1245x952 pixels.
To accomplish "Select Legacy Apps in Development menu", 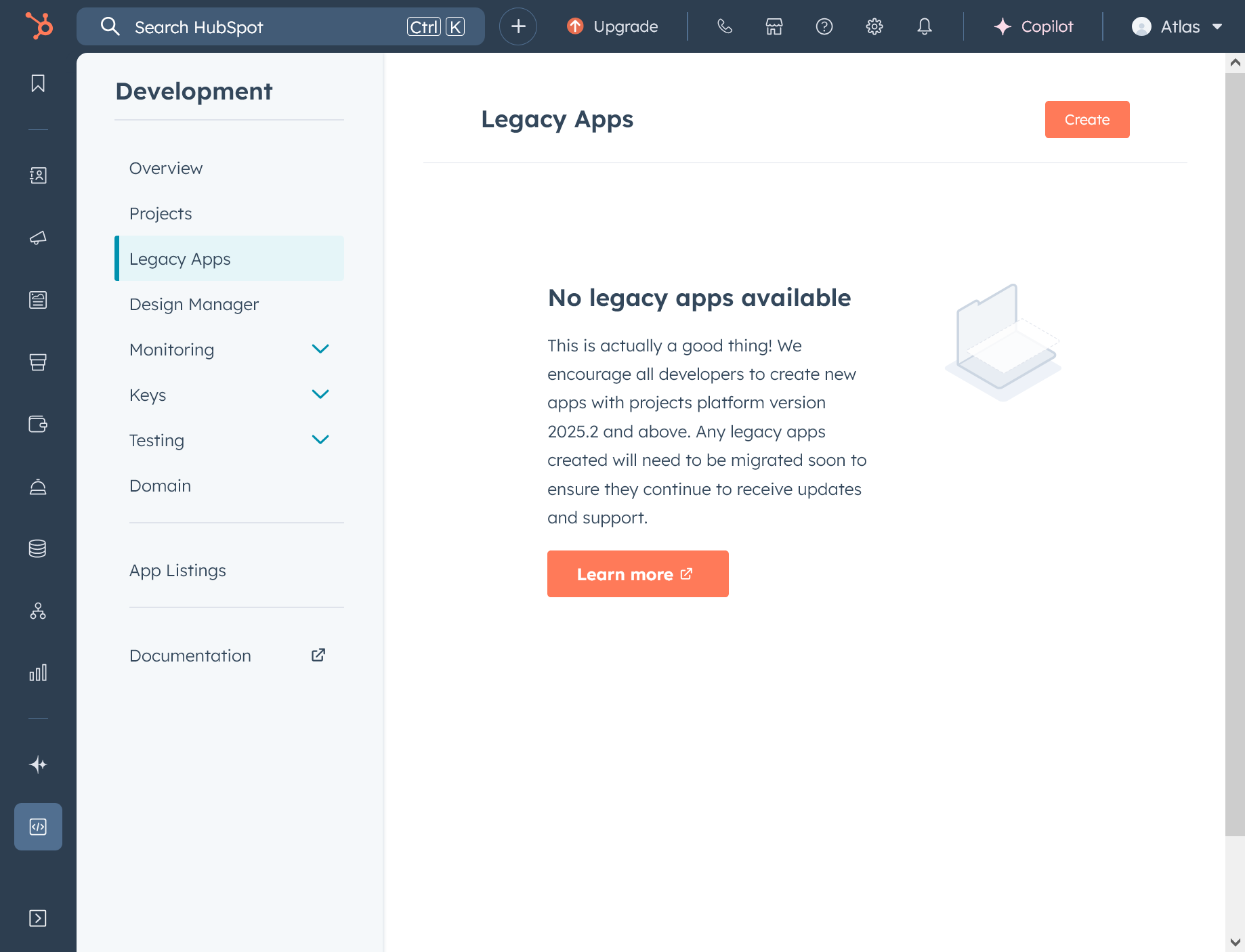I will (230, 259).
